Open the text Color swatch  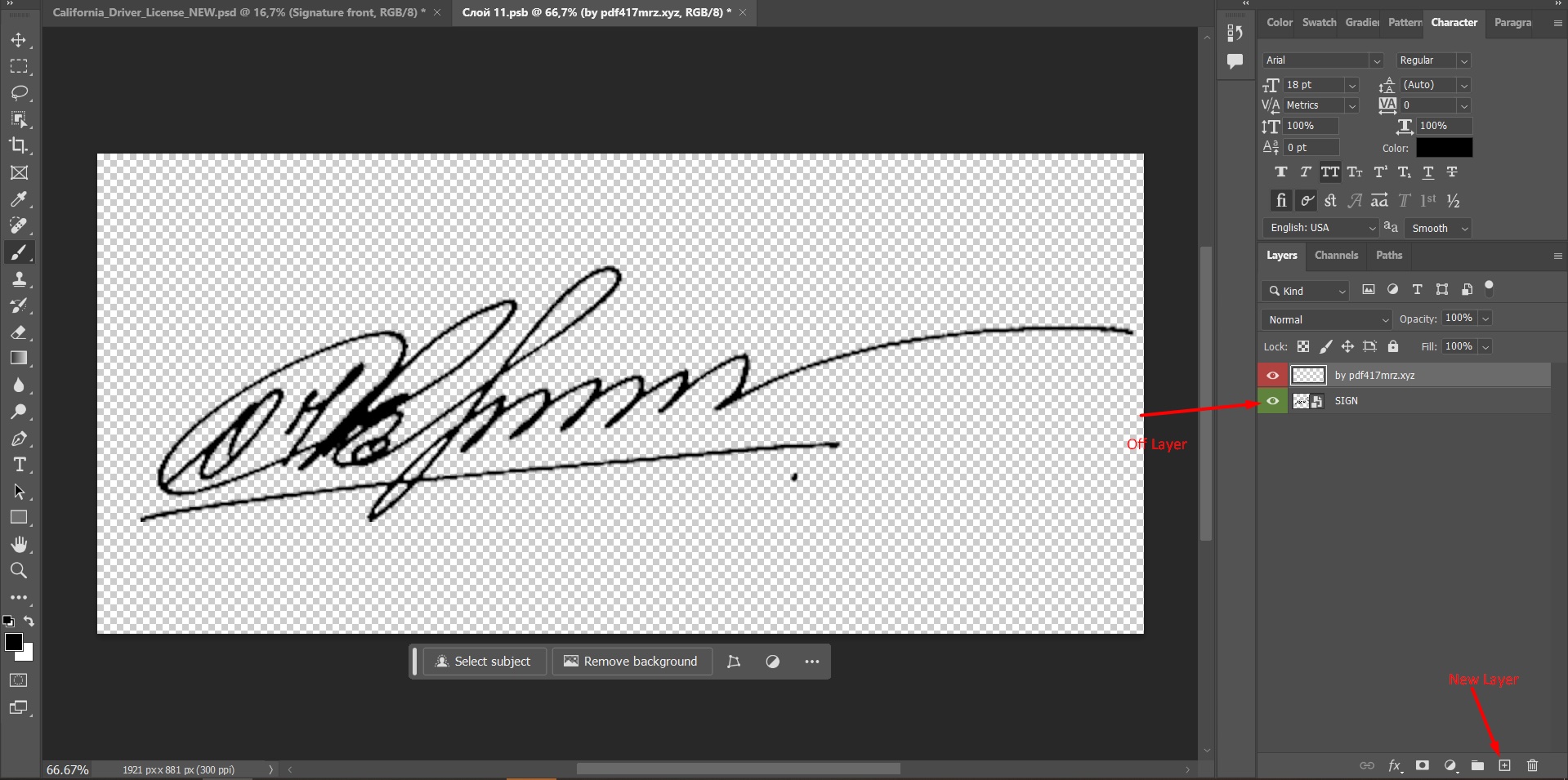coord(1444,148)
